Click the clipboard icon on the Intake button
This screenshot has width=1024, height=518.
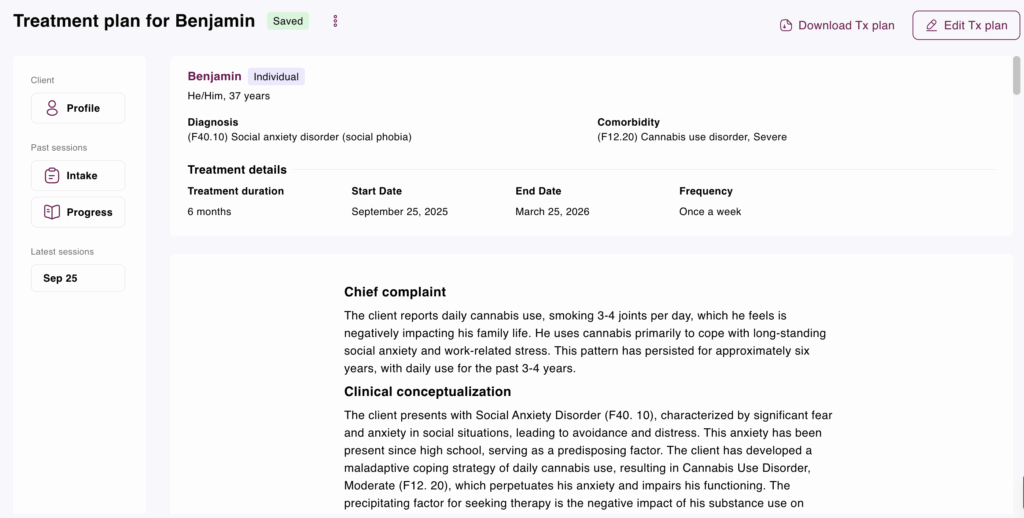pos(52,175)
